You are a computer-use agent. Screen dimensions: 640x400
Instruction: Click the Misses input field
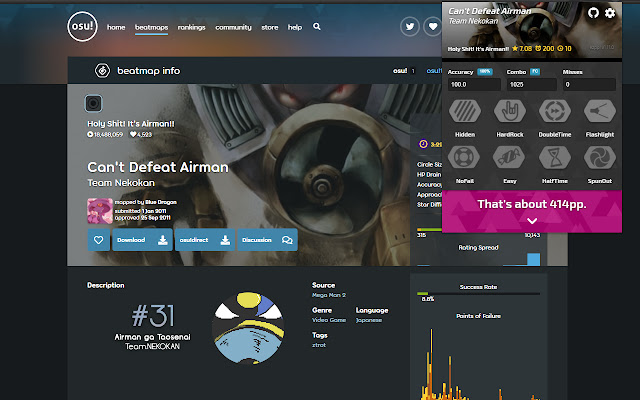(x=589, y=84)
